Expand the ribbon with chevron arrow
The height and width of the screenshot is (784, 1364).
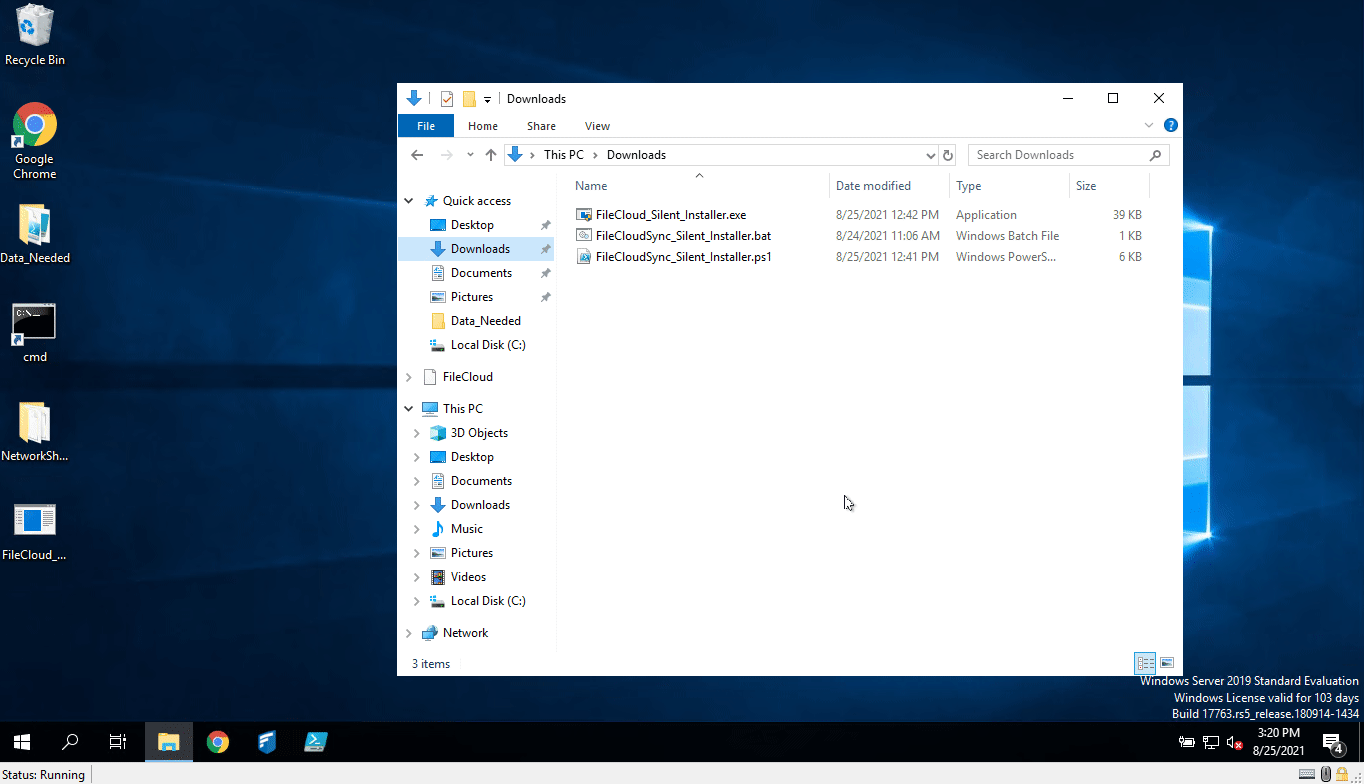[1149, 125]
